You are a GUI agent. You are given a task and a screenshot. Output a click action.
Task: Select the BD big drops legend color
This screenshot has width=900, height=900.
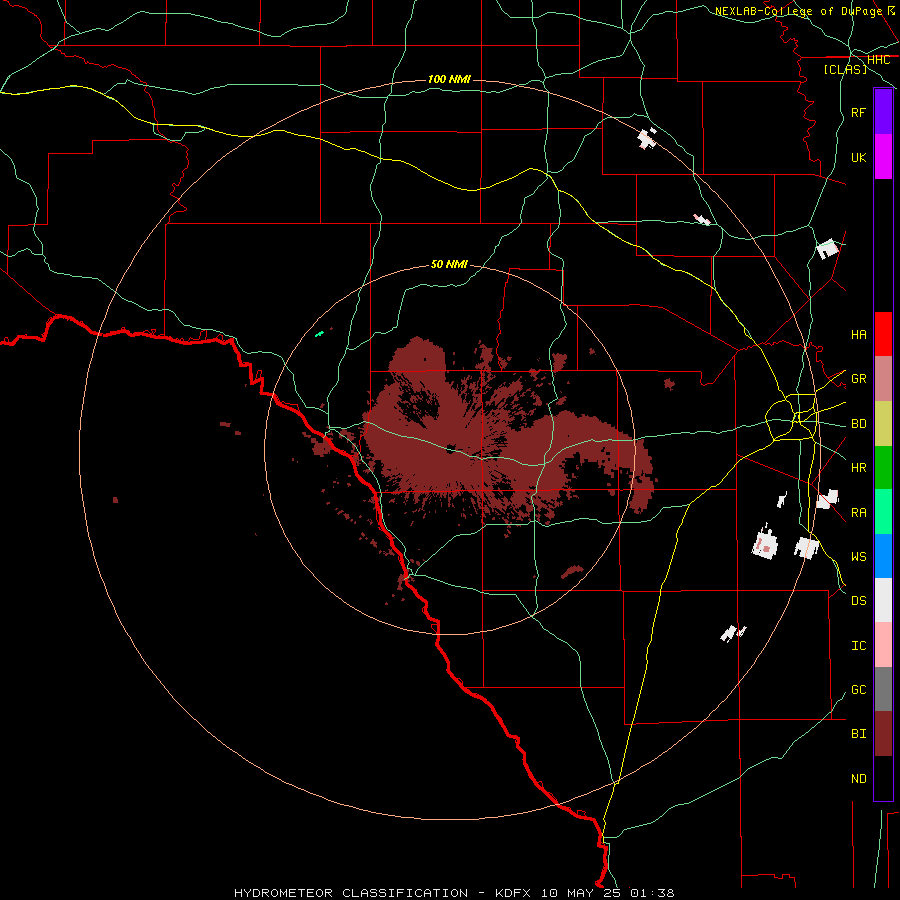(x=883, y=424)
